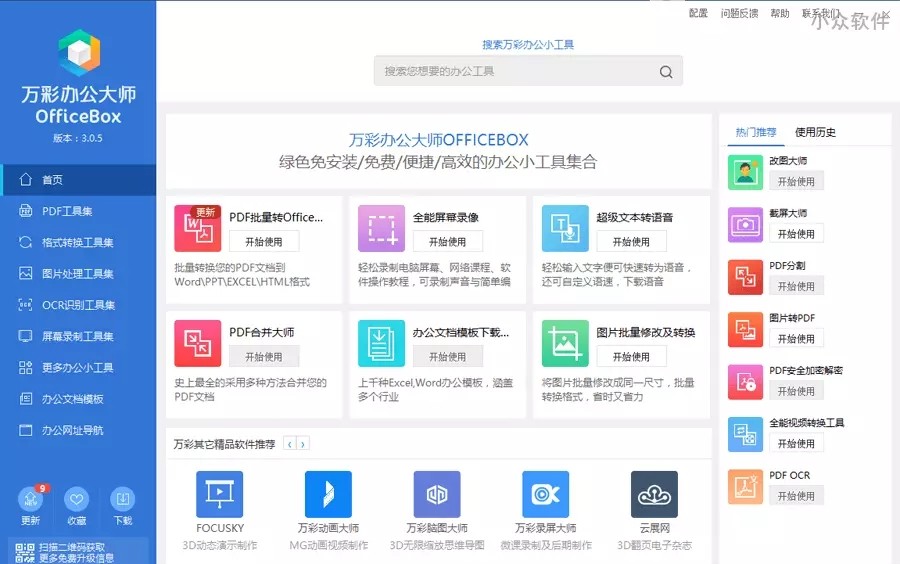Open the 更新 updates icon with badge
The height and width of the screenshot is (564, 900).
point(30,499)
